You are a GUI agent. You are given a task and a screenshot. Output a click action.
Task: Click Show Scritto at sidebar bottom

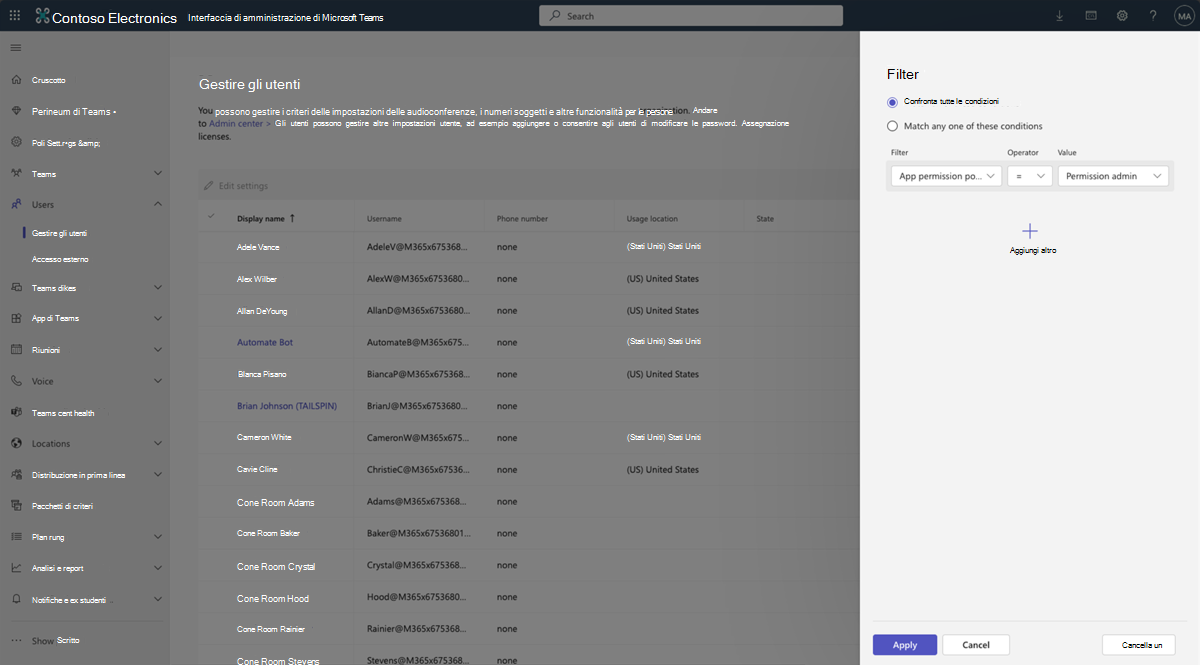coord(55,640)
